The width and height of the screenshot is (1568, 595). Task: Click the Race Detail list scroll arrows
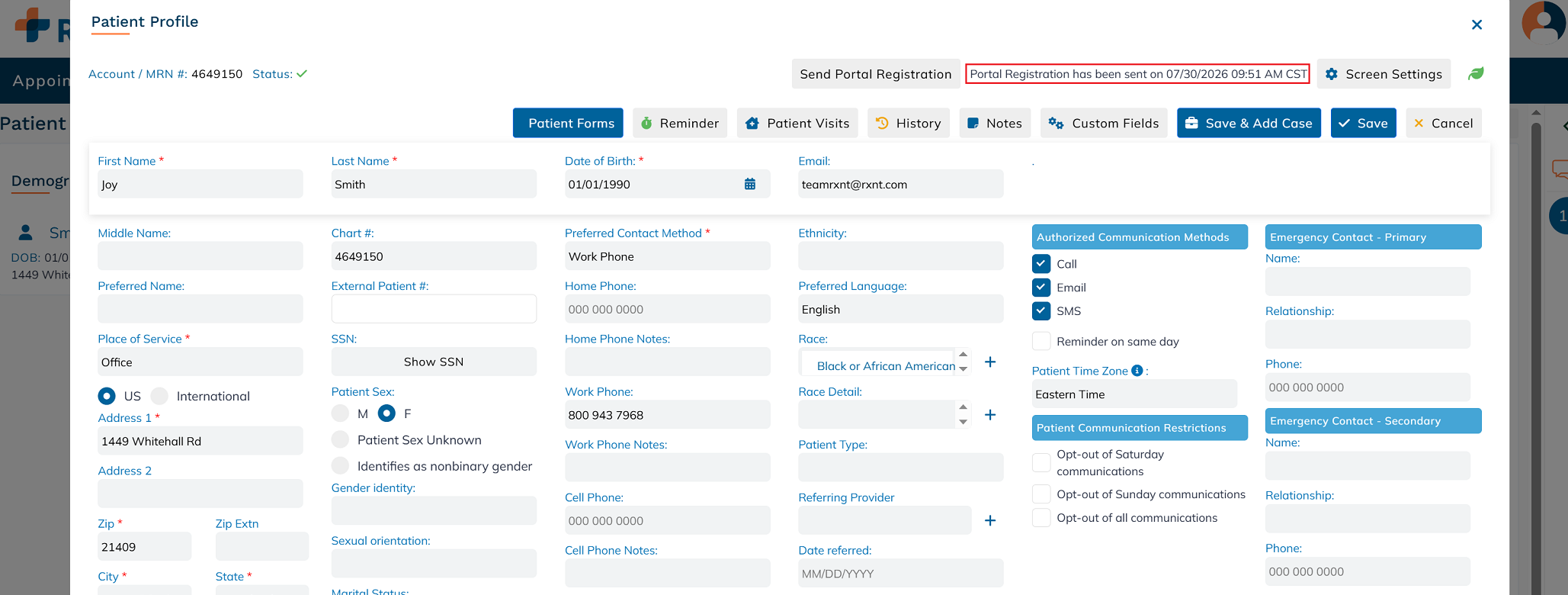[x=963, y=414]
